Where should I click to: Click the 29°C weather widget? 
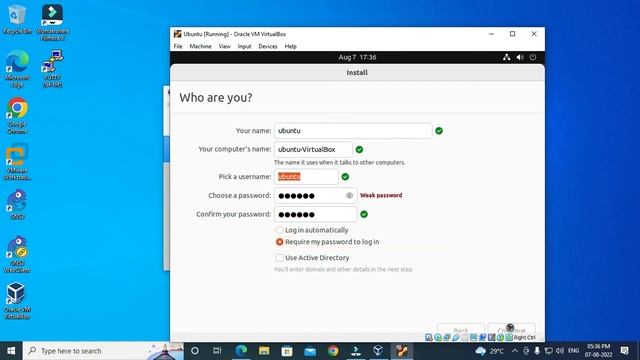(490, 351)
